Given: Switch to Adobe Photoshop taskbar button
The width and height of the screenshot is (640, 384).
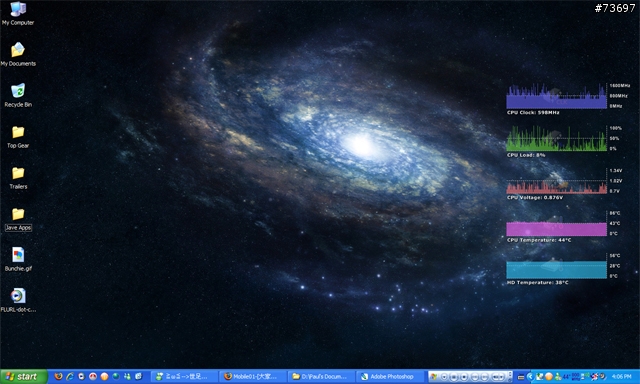Looking at the screenshot, I should point(390,376).
